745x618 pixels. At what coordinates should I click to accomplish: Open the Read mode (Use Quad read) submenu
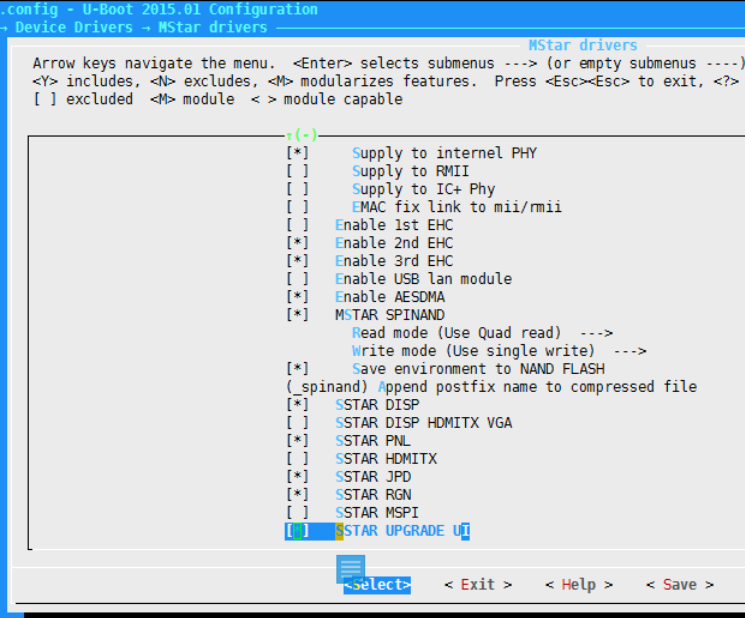tap(482, 333)
